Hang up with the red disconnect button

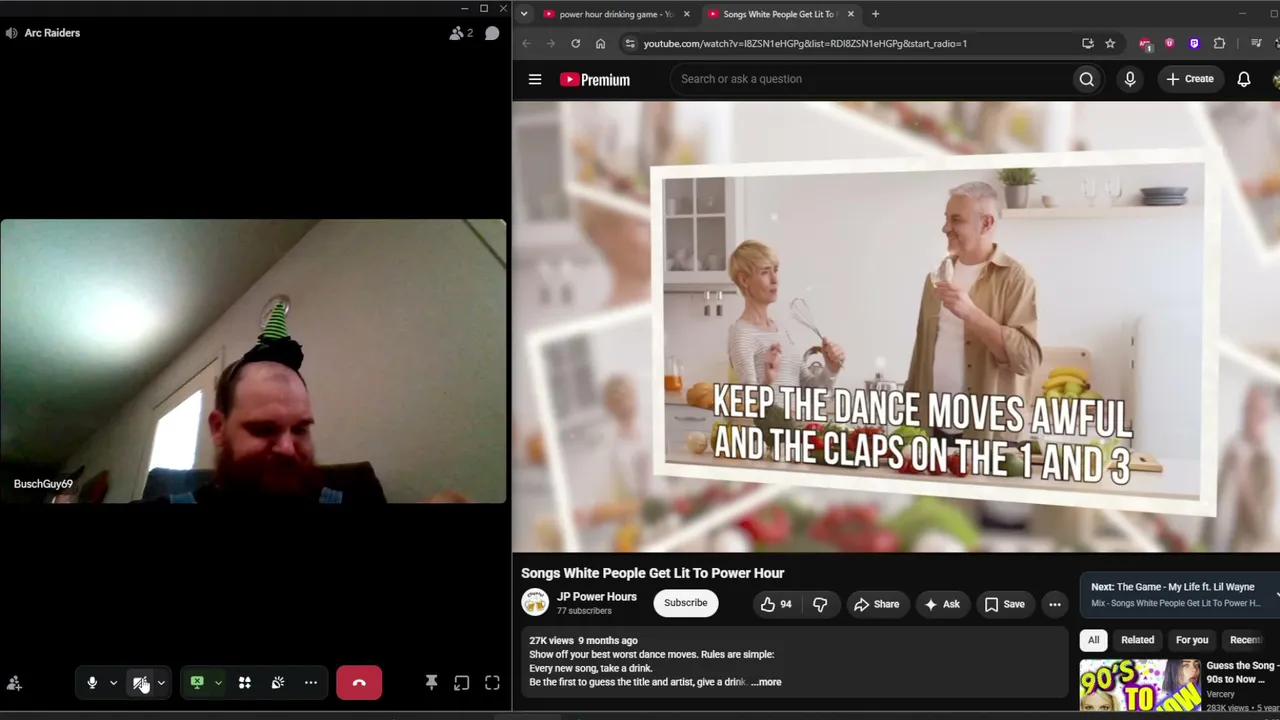[x=359, y=683]
